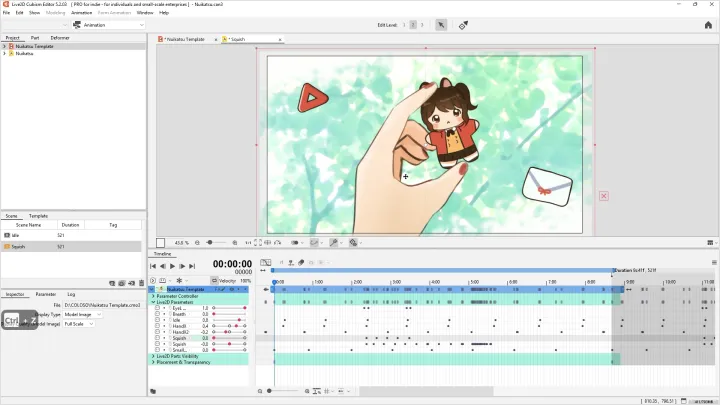Click the File path input field

click(x=102, y=305)
